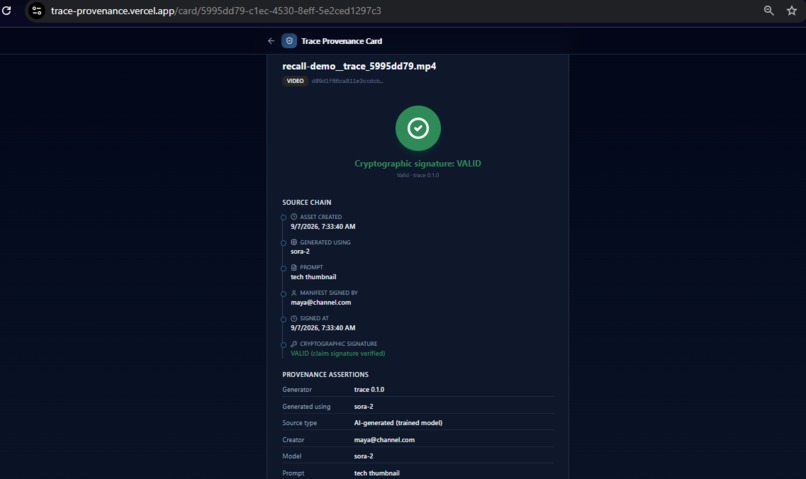The width and height of the screenshot is (806, 479).
Task: Click sora-2 under Generated Using
Action: 300,251
